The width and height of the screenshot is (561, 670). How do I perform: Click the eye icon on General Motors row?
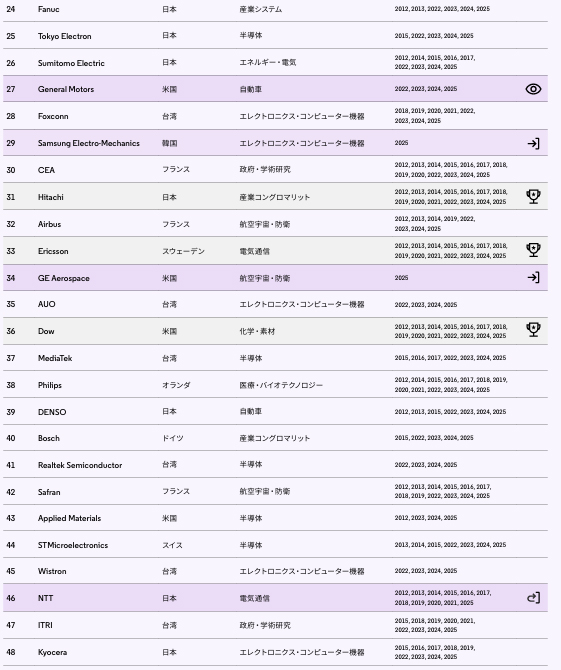[533, 89]
